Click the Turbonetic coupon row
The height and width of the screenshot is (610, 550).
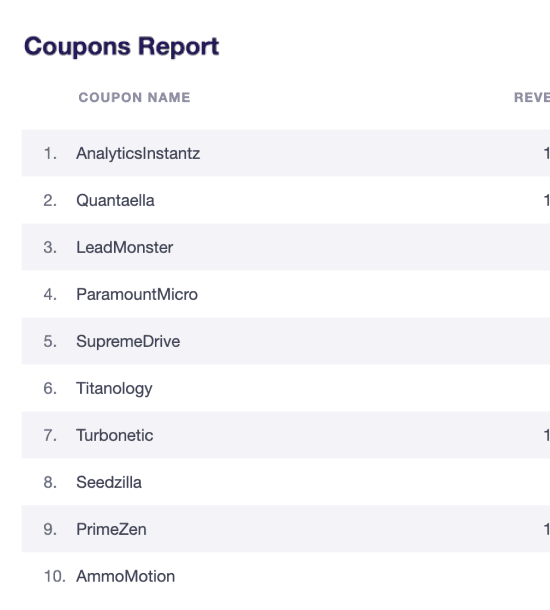click(286, 435)
